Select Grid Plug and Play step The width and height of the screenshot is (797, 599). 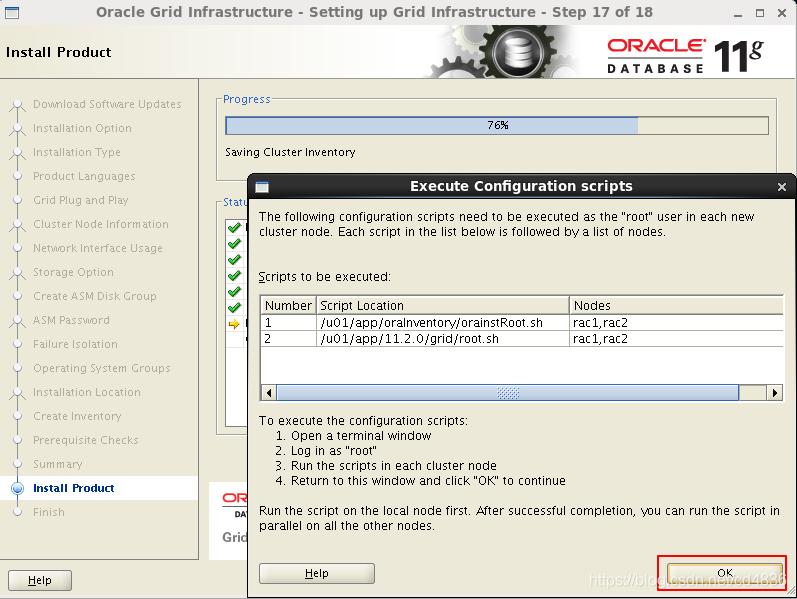[x=81, y=200]
